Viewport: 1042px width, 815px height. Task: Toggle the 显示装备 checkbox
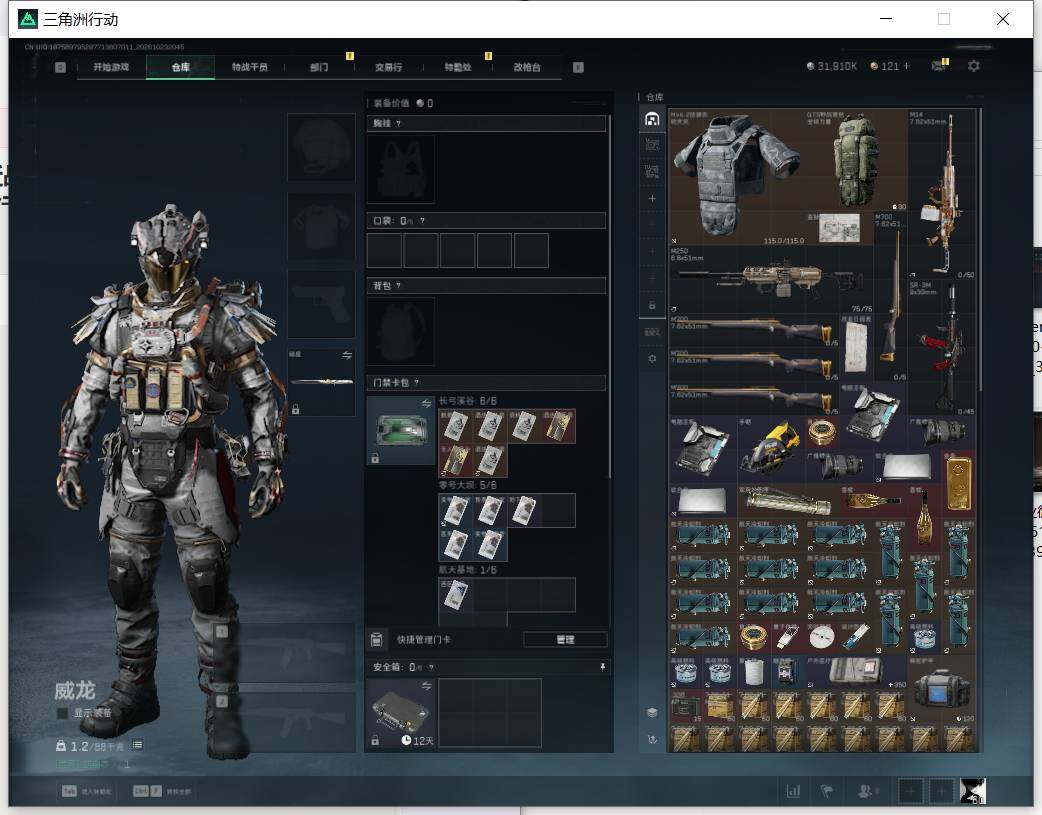[62, 713]
